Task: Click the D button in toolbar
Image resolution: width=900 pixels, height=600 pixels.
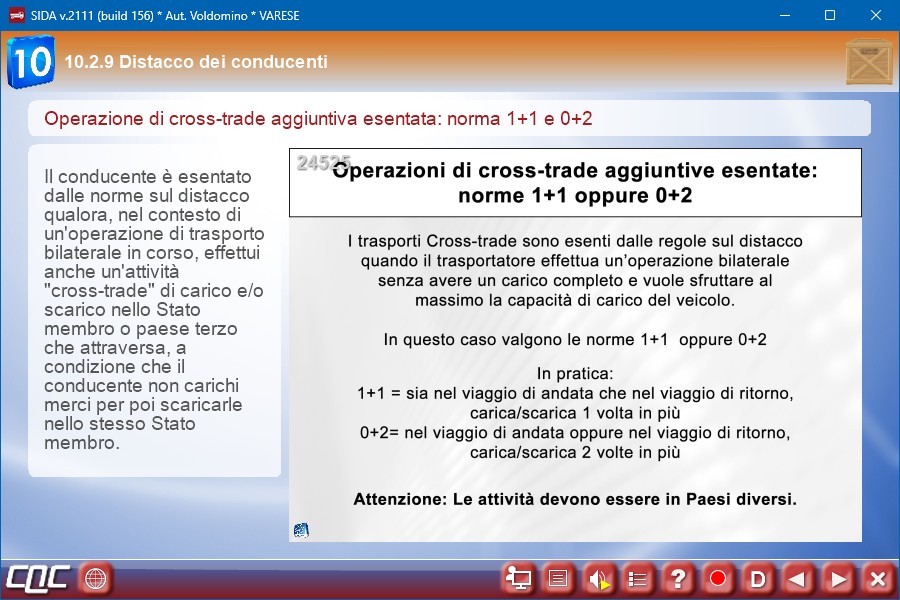Action: click(x=758, y=578)
